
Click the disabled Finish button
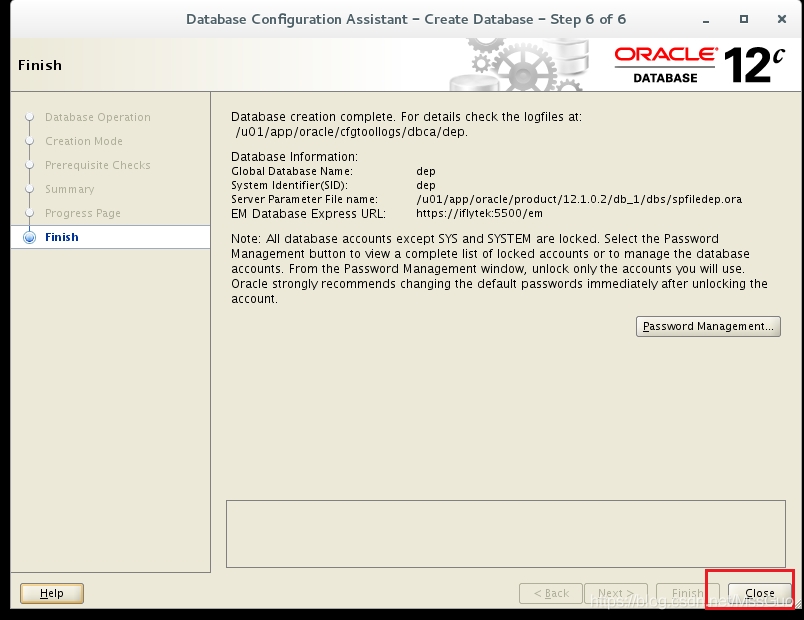click(687, 592)
